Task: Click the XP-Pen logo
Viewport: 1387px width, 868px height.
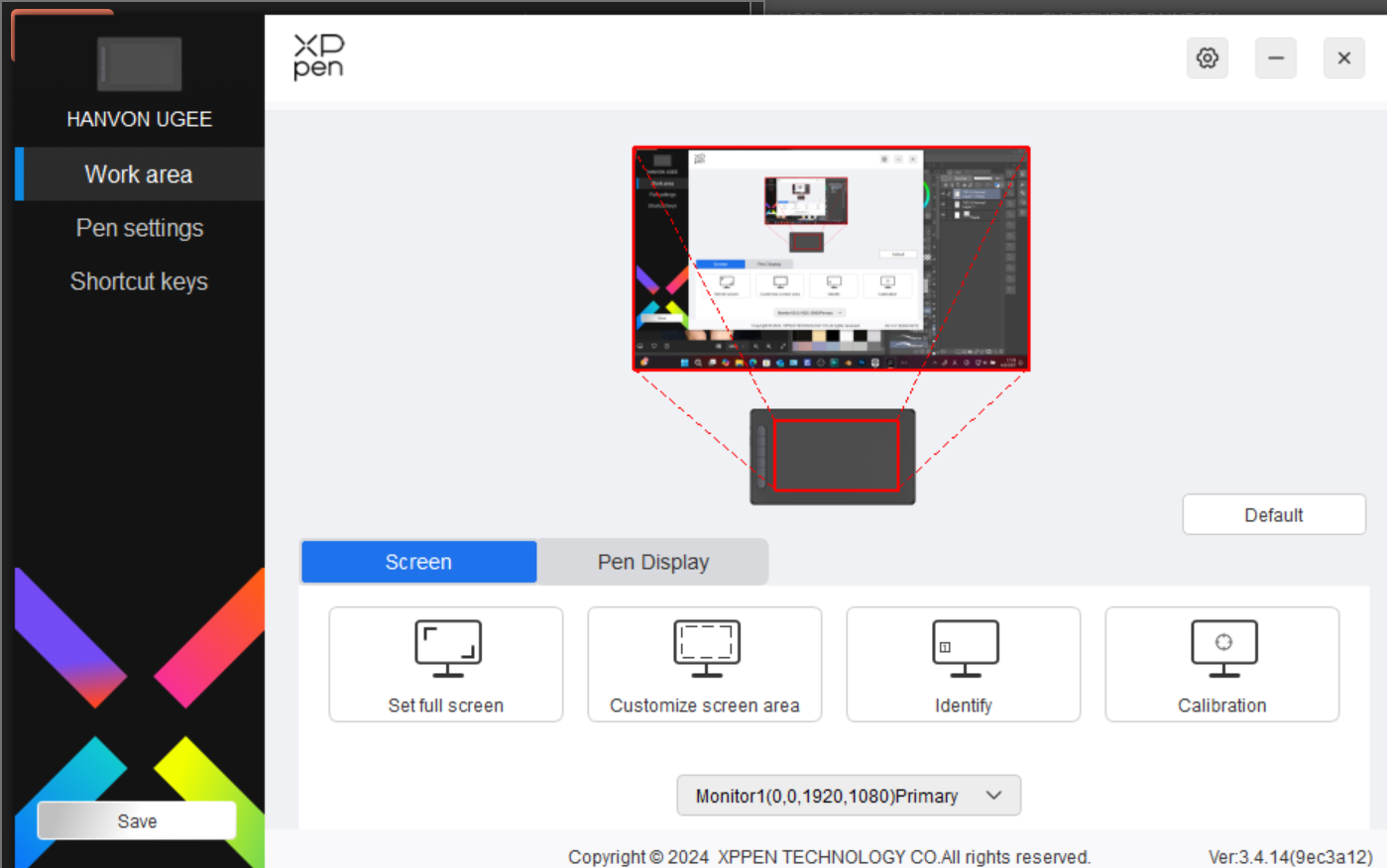Action: (x=318, y=56)
